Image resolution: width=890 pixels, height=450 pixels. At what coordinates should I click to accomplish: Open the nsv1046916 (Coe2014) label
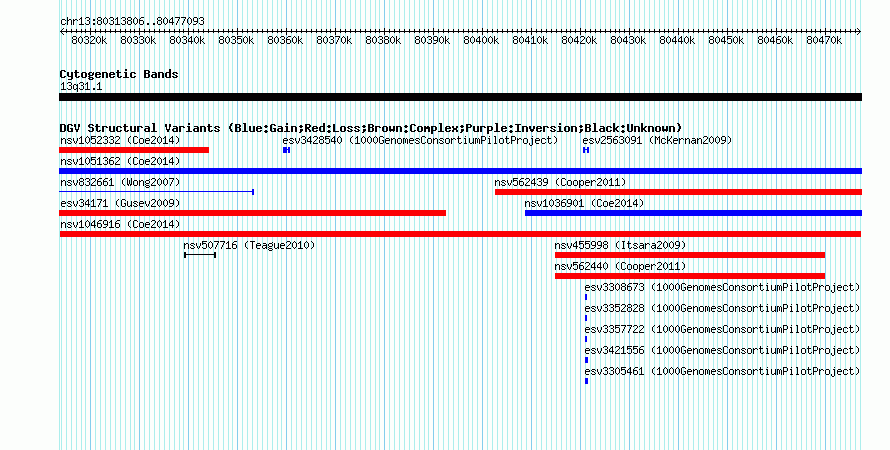(120, 224)
